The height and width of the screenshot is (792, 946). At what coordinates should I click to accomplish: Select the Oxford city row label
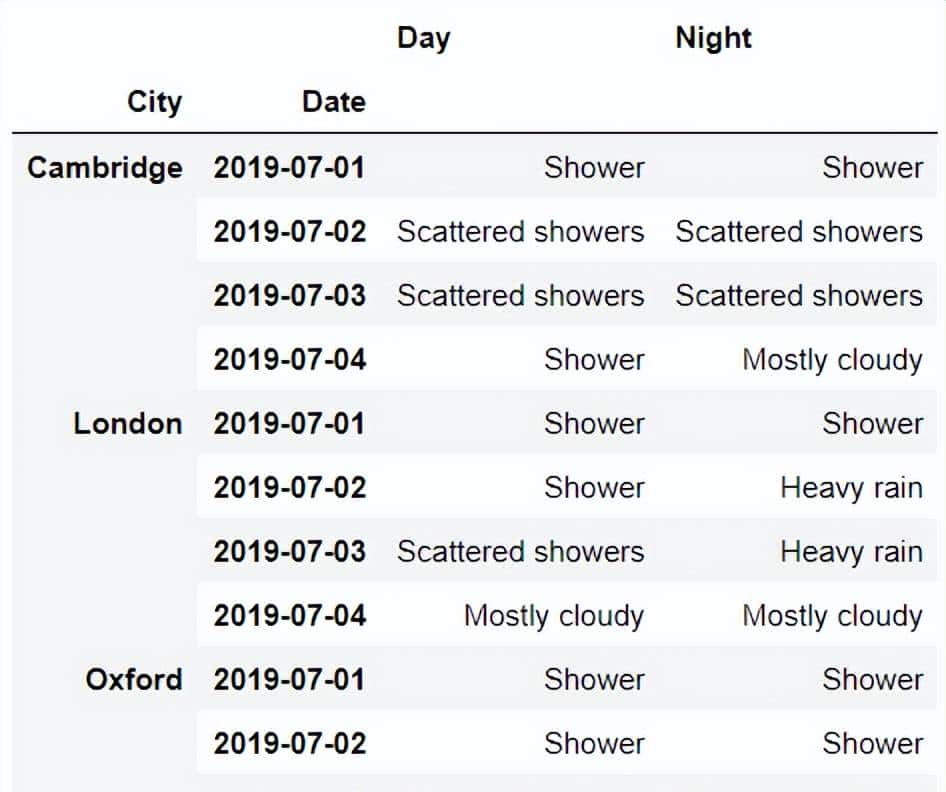pyautogui.click(x=134, y=679)
